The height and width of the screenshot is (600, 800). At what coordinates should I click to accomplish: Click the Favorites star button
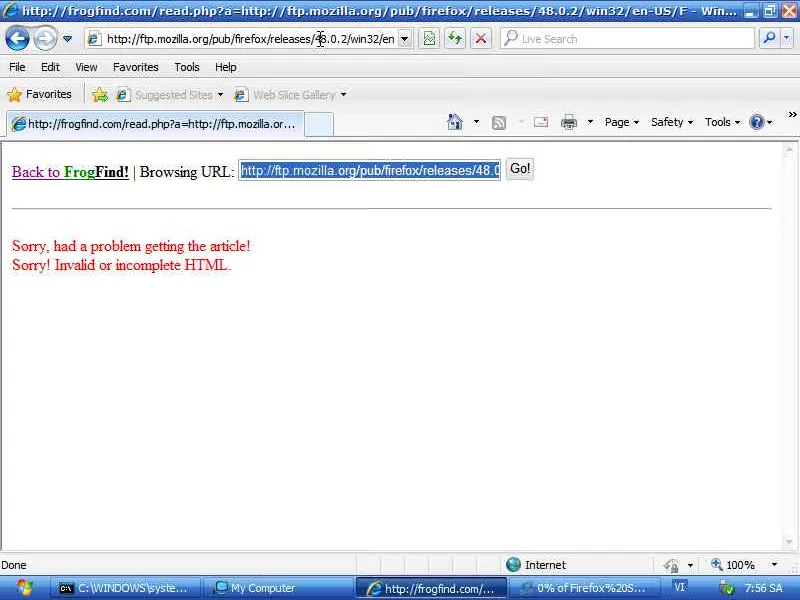tap(39, 94)
